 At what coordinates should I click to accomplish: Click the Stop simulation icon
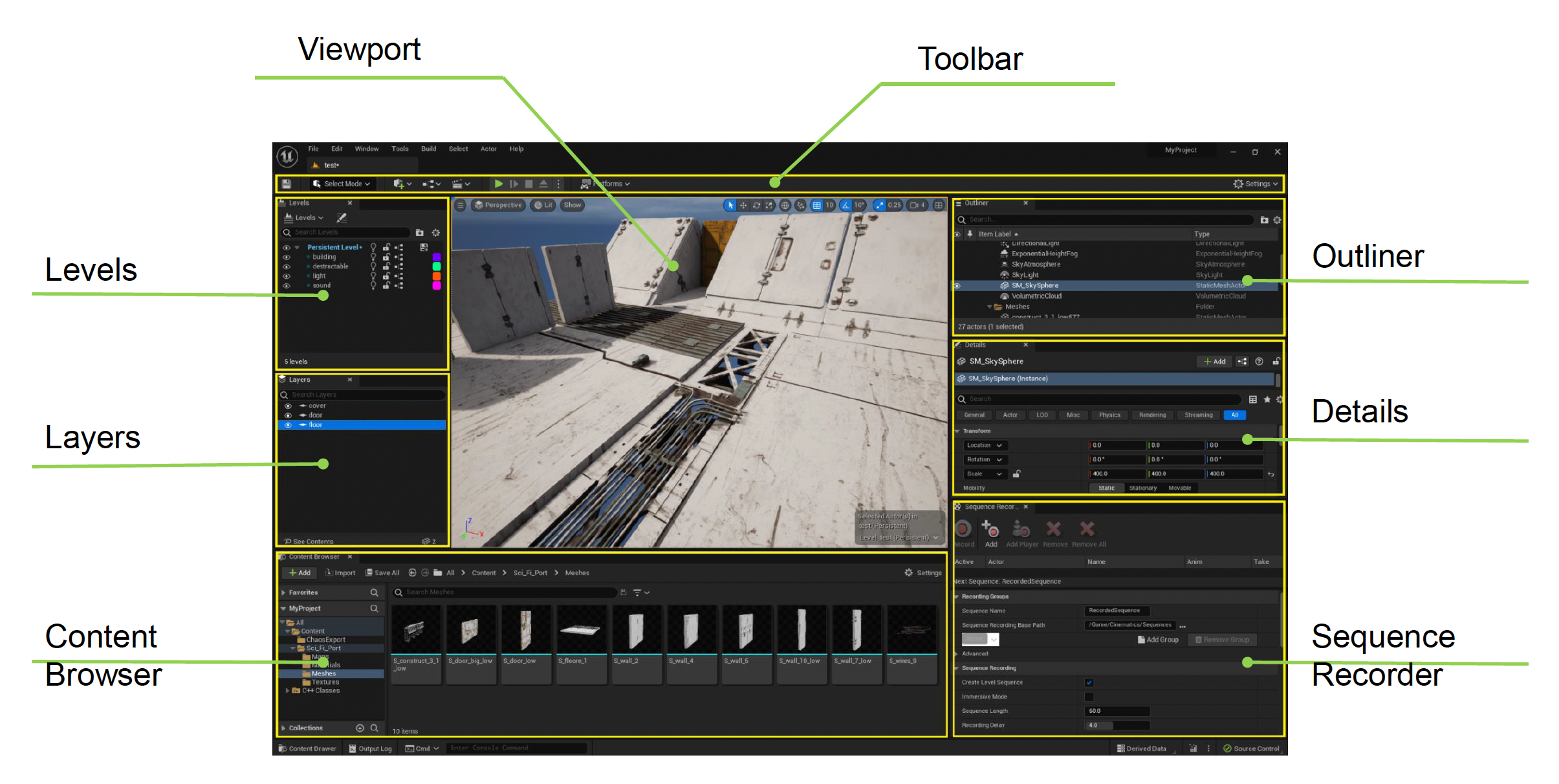(x=529, y=184)
